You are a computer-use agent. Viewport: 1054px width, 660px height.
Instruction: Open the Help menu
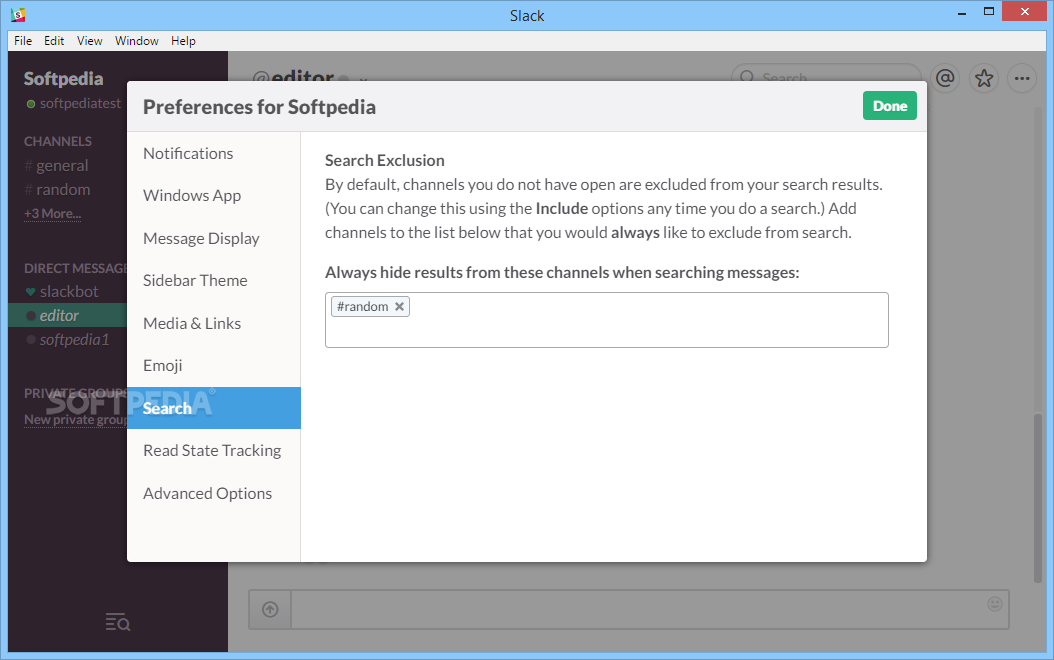coord(183,41)
